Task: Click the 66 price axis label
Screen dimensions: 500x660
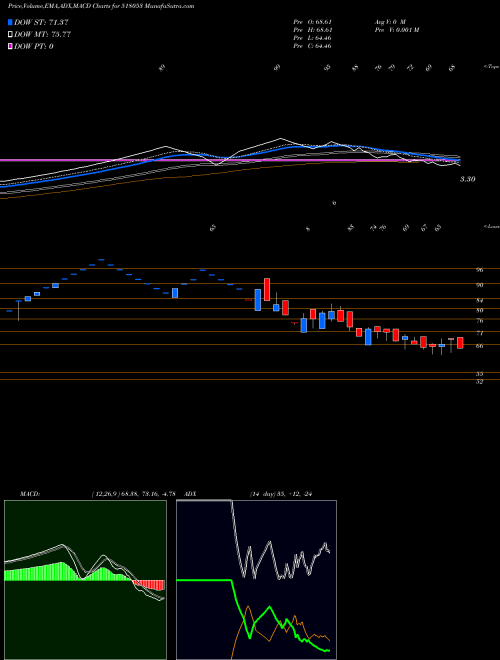Action: (x=479, y=346)
